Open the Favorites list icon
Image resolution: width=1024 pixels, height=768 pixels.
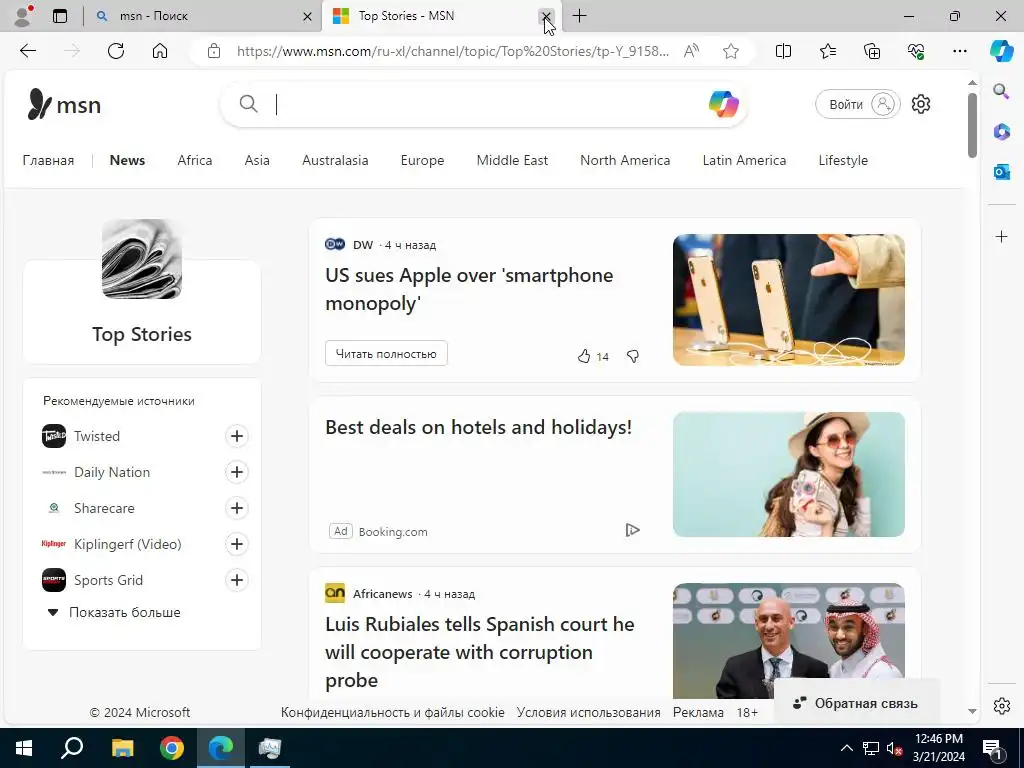[x=827, y=51]
